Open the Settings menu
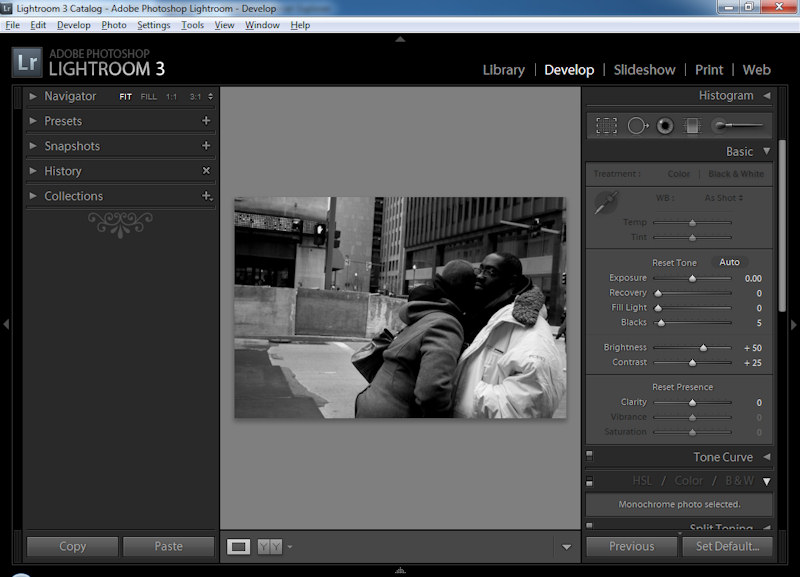Viewport: 800px width, 577px height. pos(154,25)
